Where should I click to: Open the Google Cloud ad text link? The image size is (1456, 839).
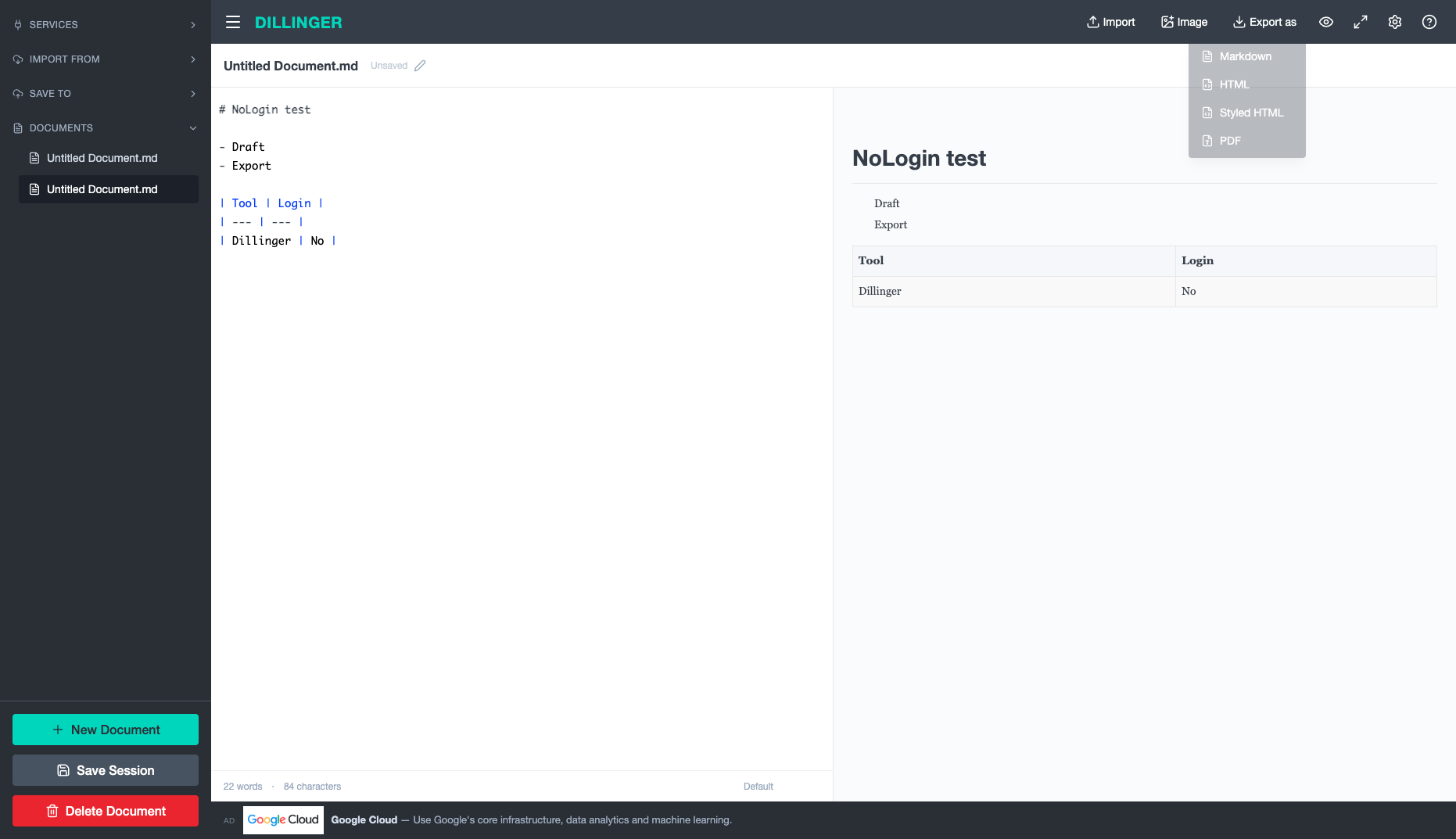click(532, 820)
